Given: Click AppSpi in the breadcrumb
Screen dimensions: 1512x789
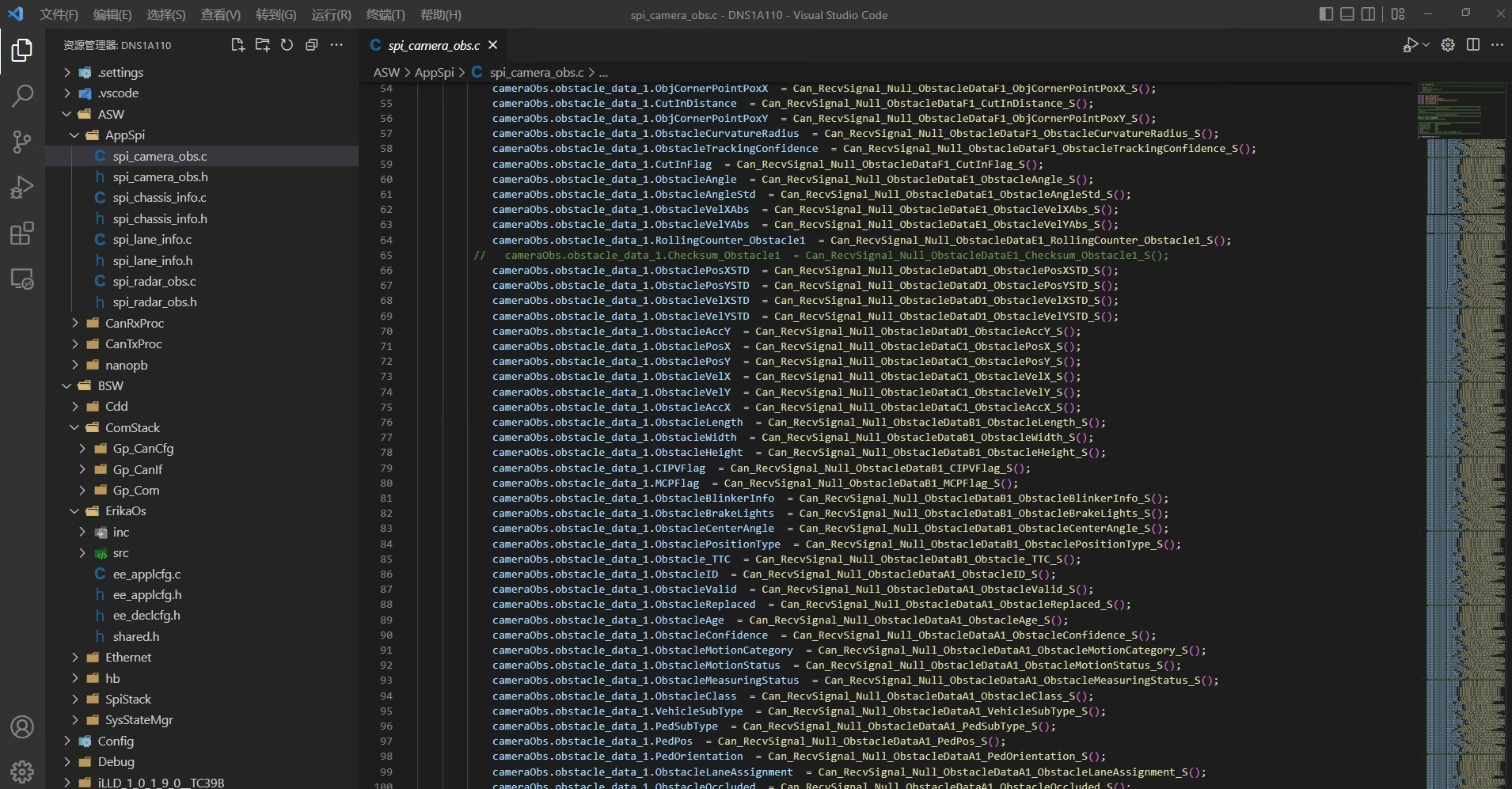Looking at the screenshot, I should tap(435, 72).
